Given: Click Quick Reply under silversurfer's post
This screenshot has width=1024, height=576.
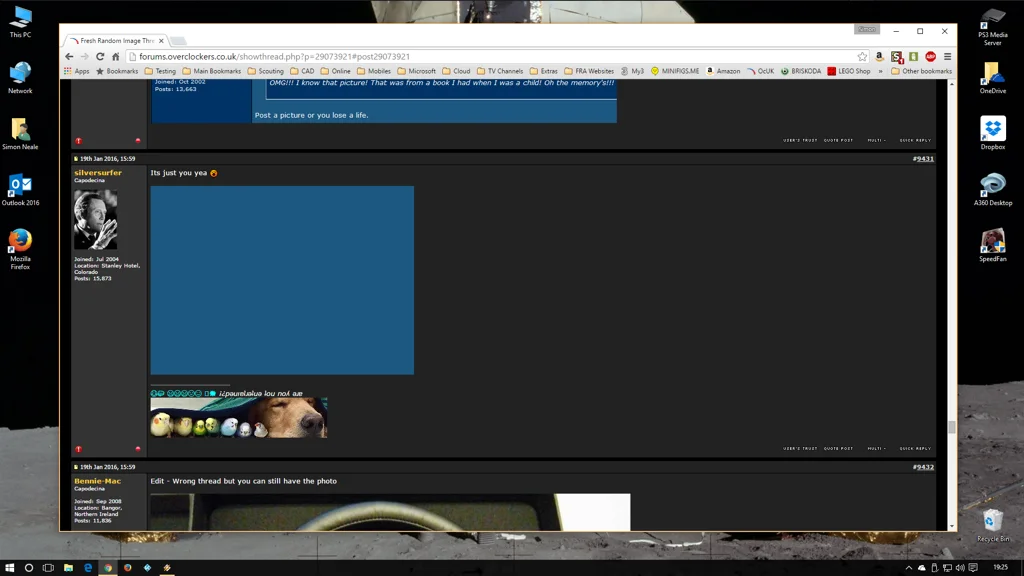Looking at the screenshot, I should (x=915, y=449).
